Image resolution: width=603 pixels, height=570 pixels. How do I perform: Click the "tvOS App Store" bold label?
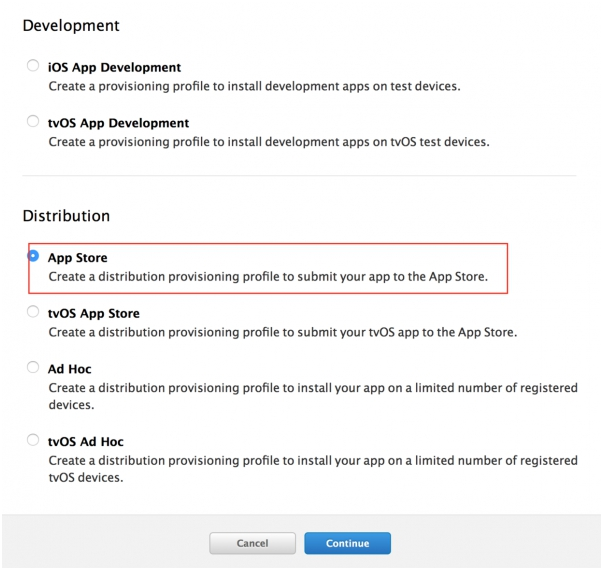coord(93,313)
